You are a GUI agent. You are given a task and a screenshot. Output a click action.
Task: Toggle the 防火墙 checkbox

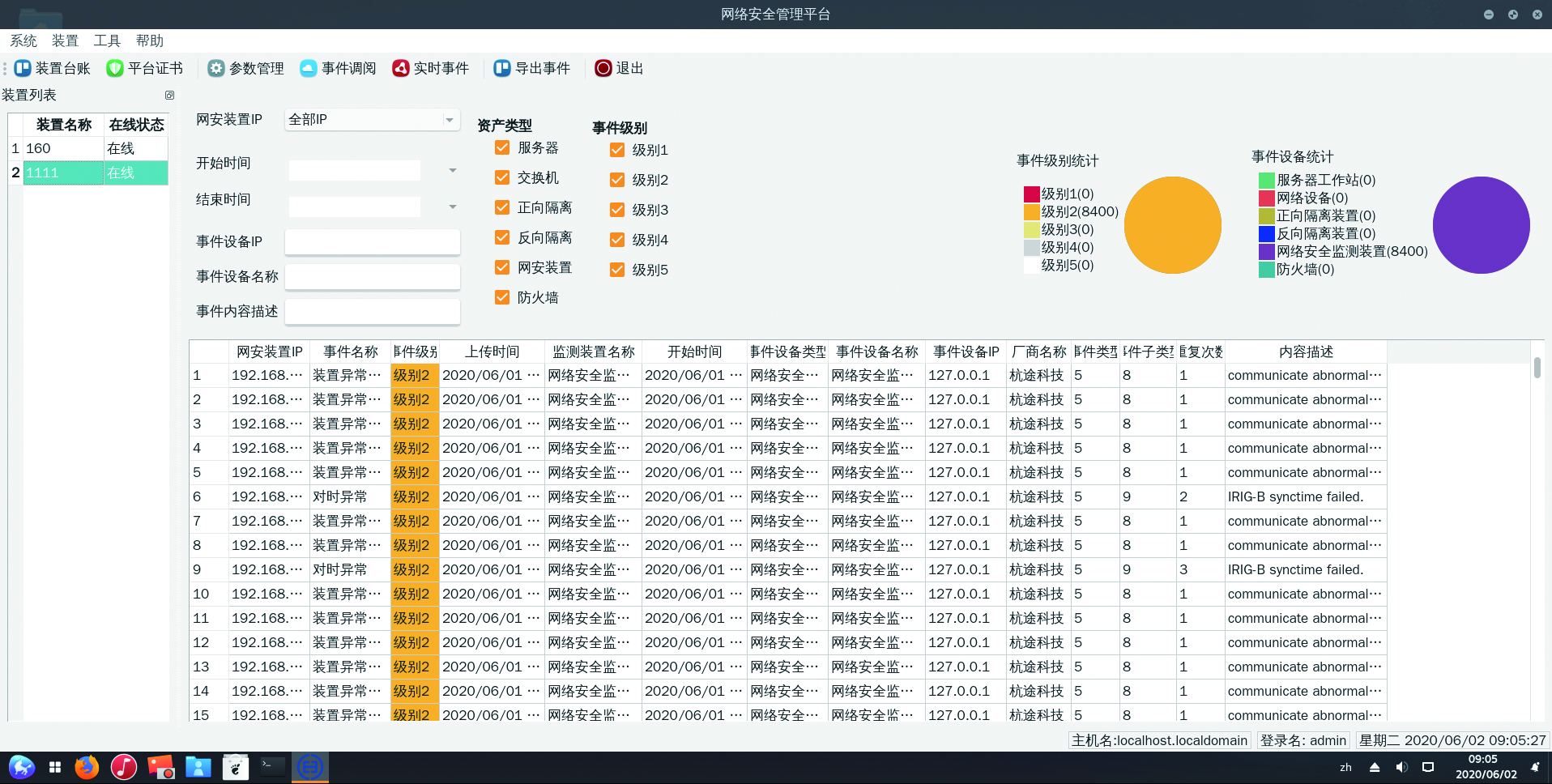[502, 298]
